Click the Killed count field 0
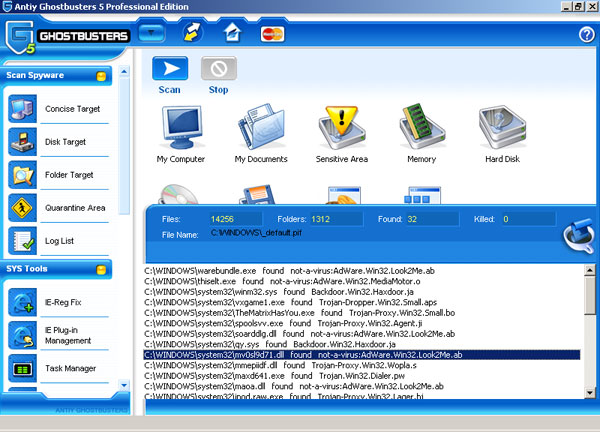The width and height of the screenshot is (600, 432). click(x=528, y=219)
